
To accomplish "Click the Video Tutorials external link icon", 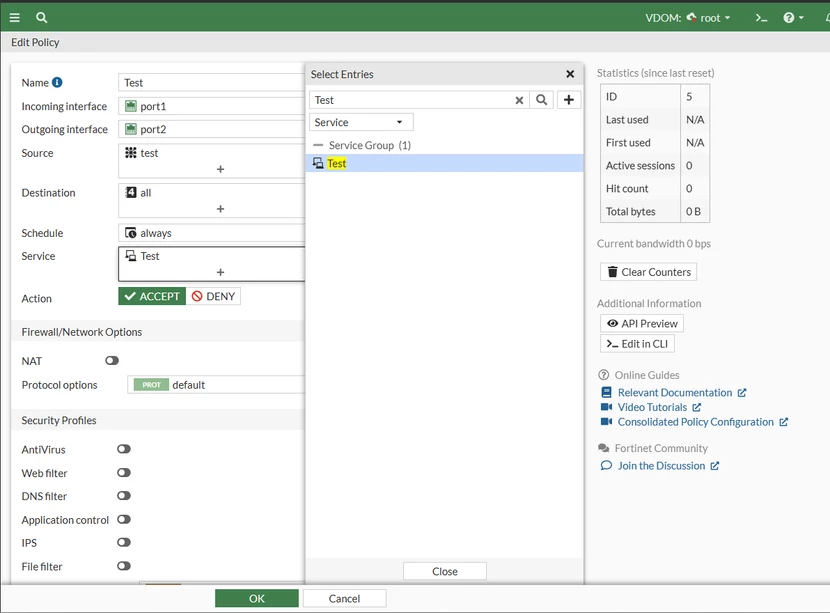I will (697, 407).
